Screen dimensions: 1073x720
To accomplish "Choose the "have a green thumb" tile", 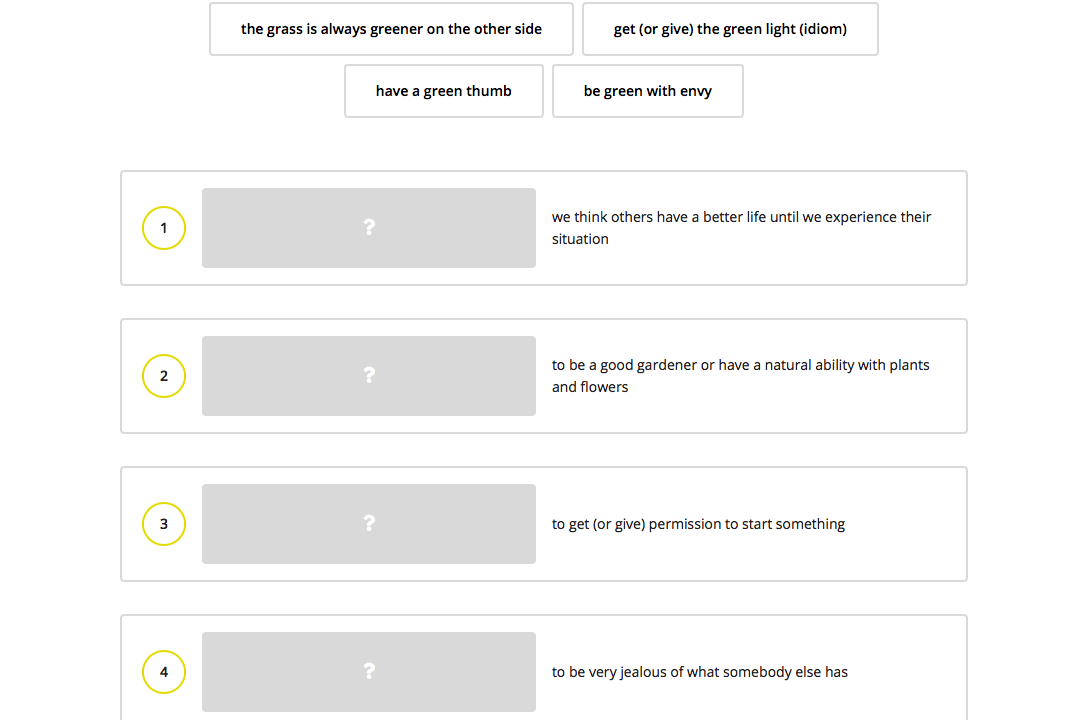I will [444, 91].
